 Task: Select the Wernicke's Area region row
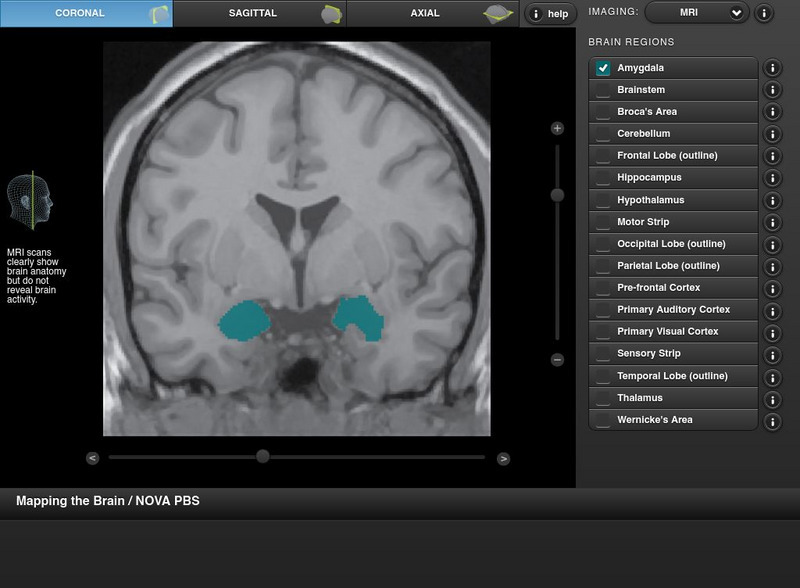(672, 420)
